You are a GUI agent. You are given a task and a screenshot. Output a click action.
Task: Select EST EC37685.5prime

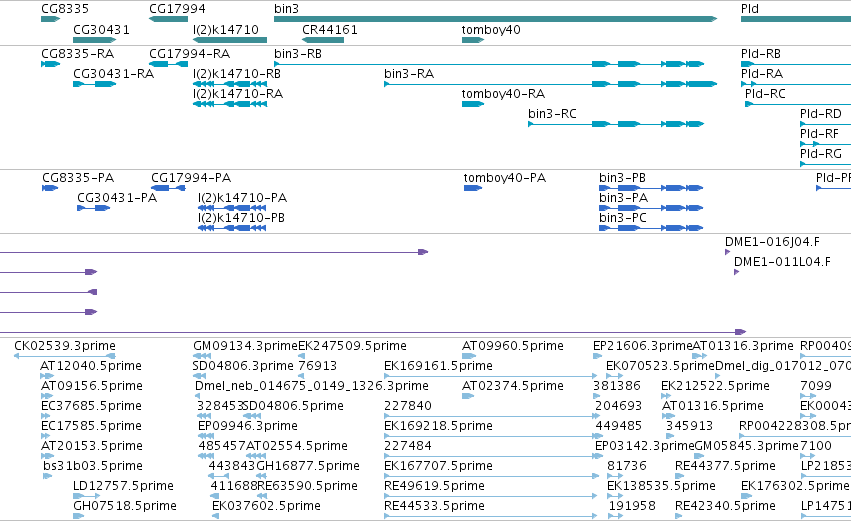(x=91, y=406)
